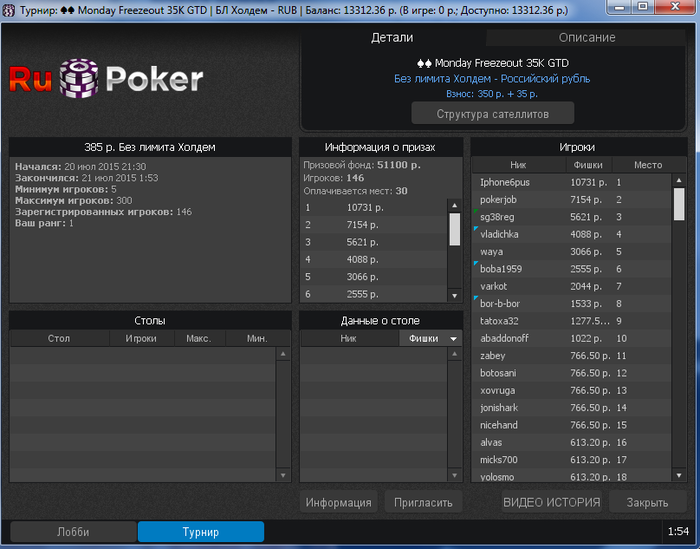Screen dimensions: 700x549
Task: Select player varkot row
Action: [x=571, y=286]
